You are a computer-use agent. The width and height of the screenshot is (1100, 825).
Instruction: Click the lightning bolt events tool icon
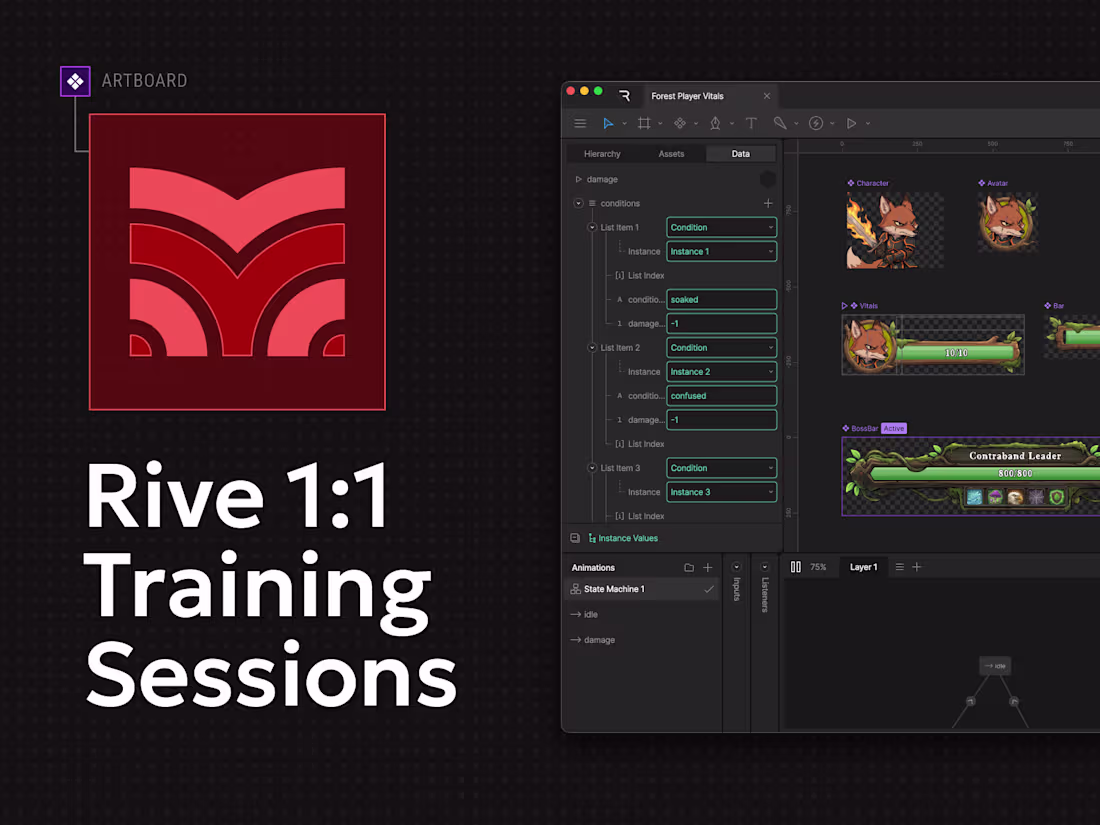[x=815, y=123]
